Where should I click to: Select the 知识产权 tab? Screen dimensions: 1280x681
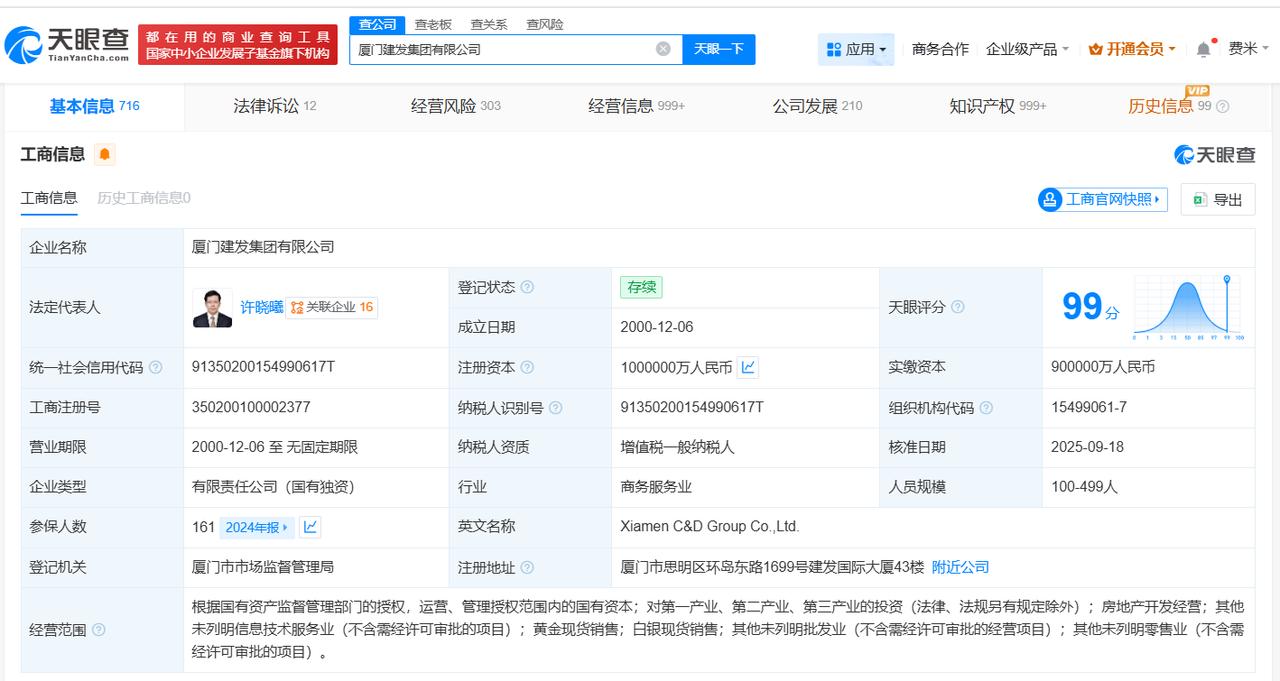pyautogui.click(x=998, y=106)
